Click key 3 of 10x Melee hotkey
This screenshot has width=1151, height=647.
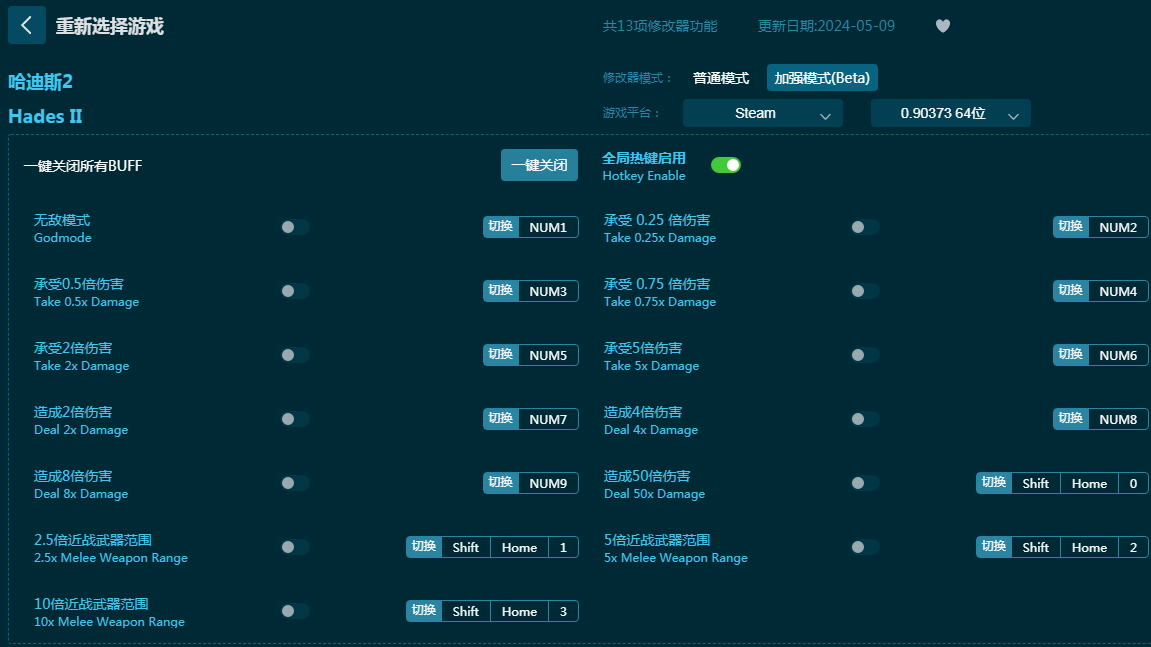563,611
